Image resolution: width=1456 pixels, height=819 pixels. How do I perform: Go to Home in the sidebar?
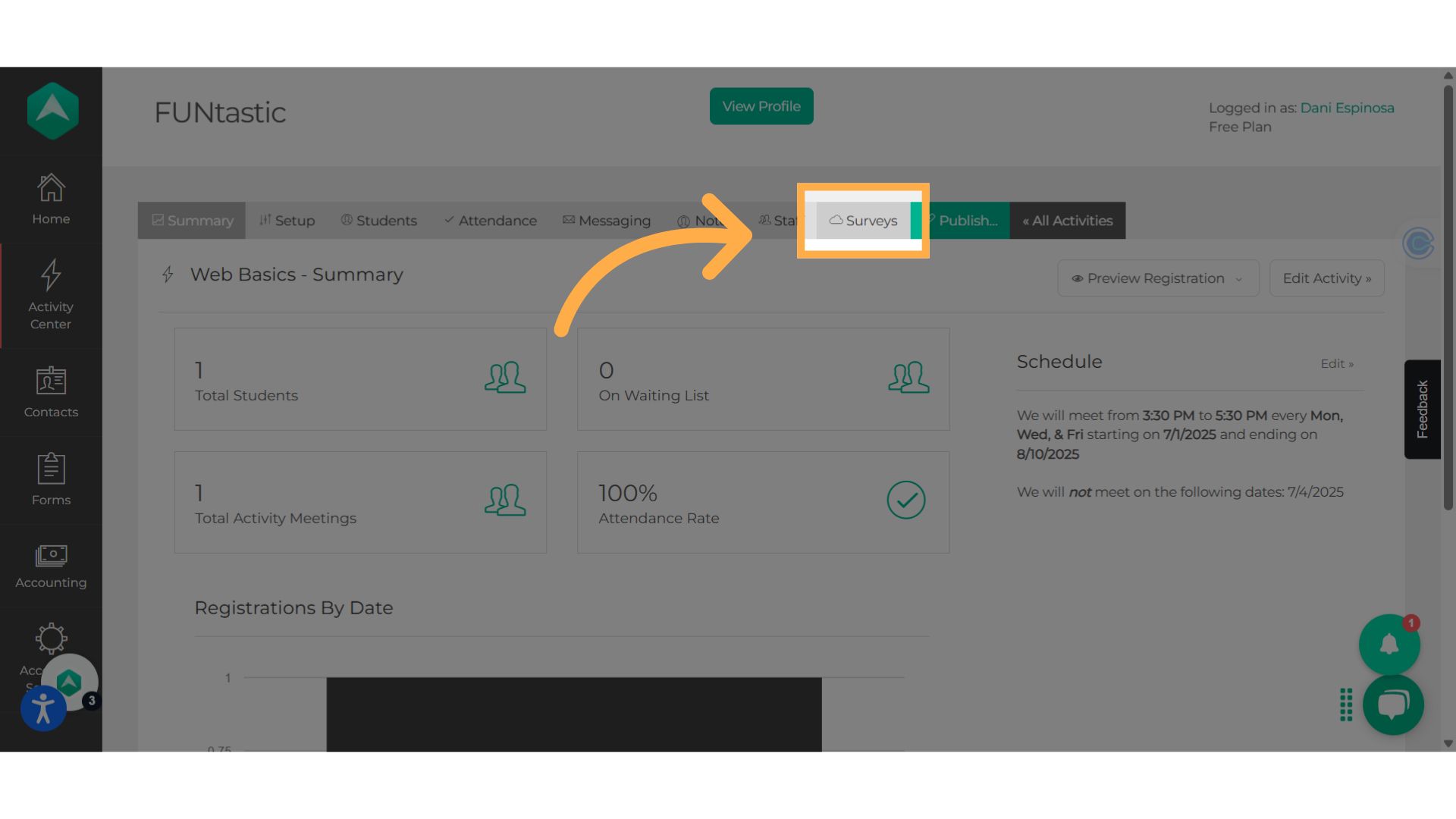[51, 200]
